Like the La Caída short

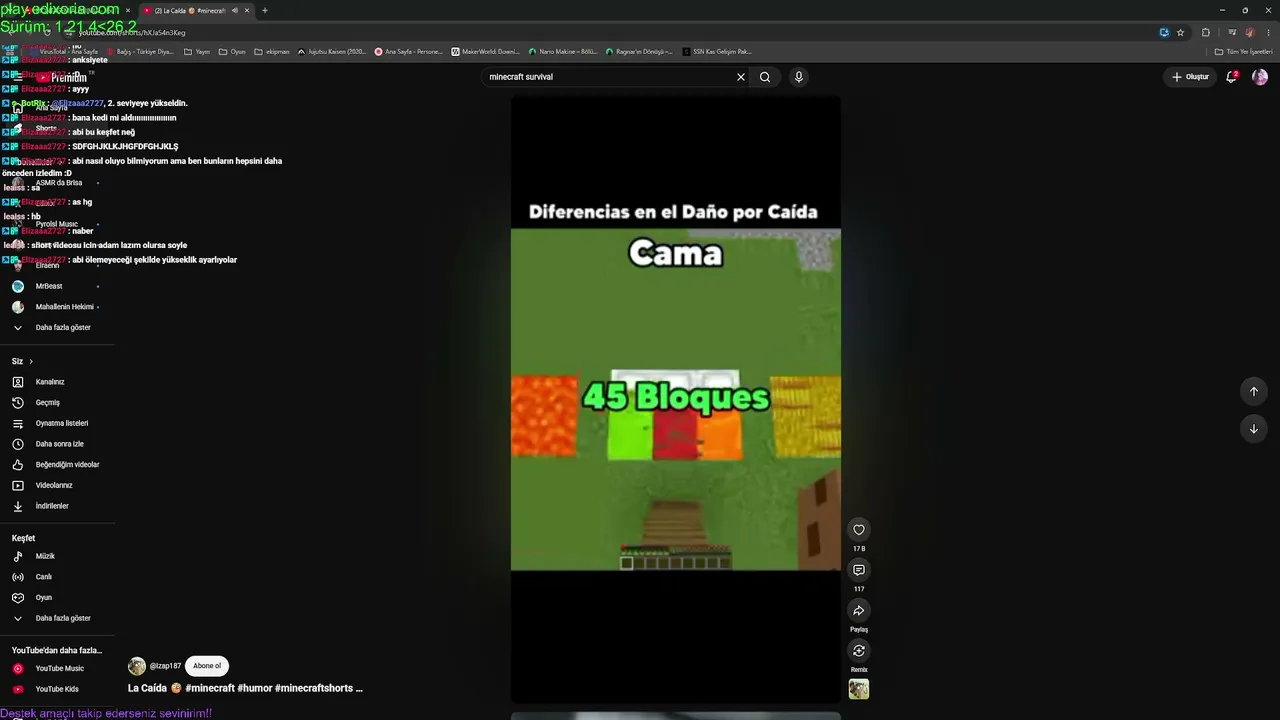858,530
